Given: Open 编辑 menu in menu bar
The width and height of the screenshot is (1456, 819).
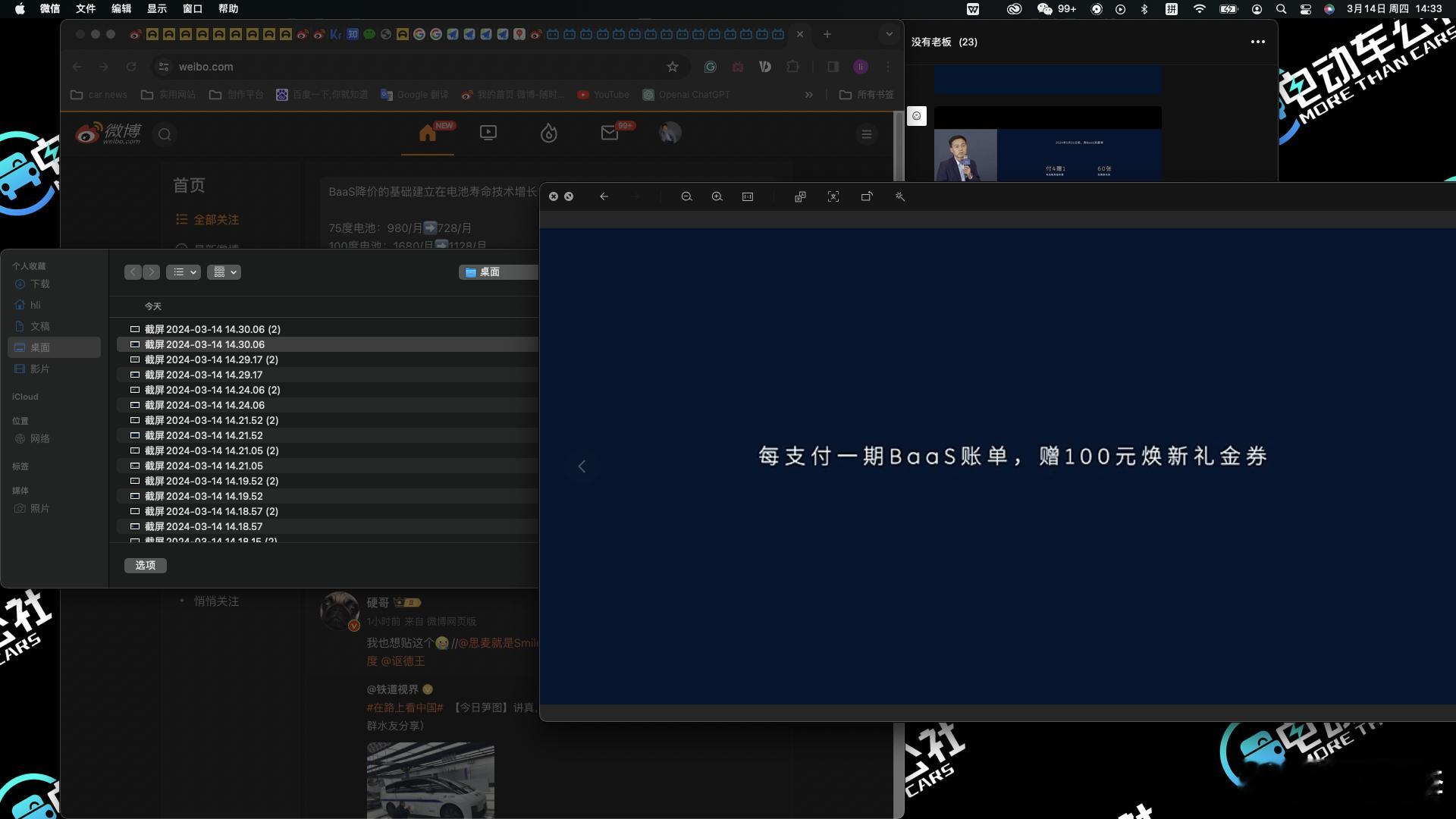Looking at the screenshot, I should [121, 9].
